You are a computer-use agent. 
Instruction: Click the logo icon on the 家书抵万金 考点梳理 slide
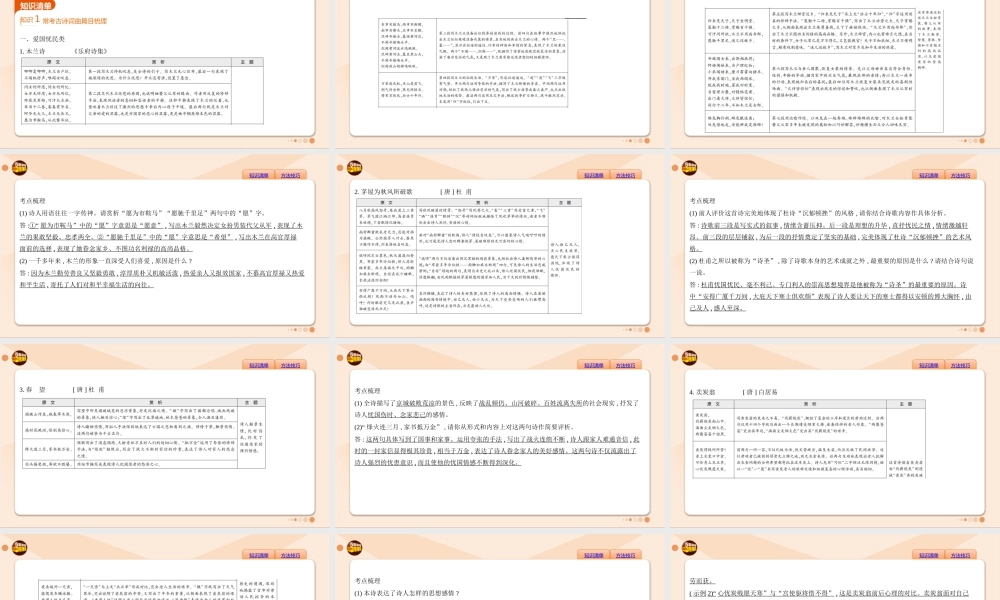353,358
